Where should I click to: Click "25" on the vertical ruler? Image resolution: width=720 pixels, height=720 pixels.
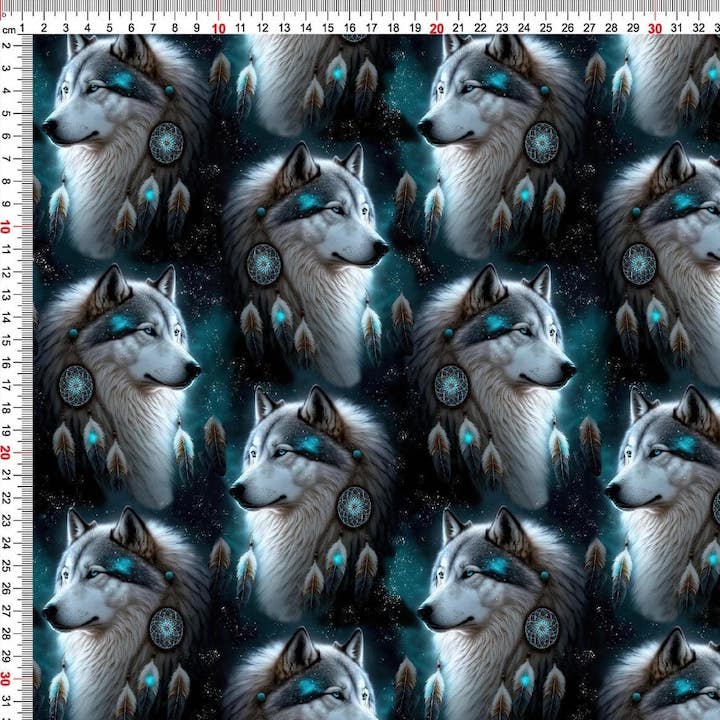coord(6,566)
